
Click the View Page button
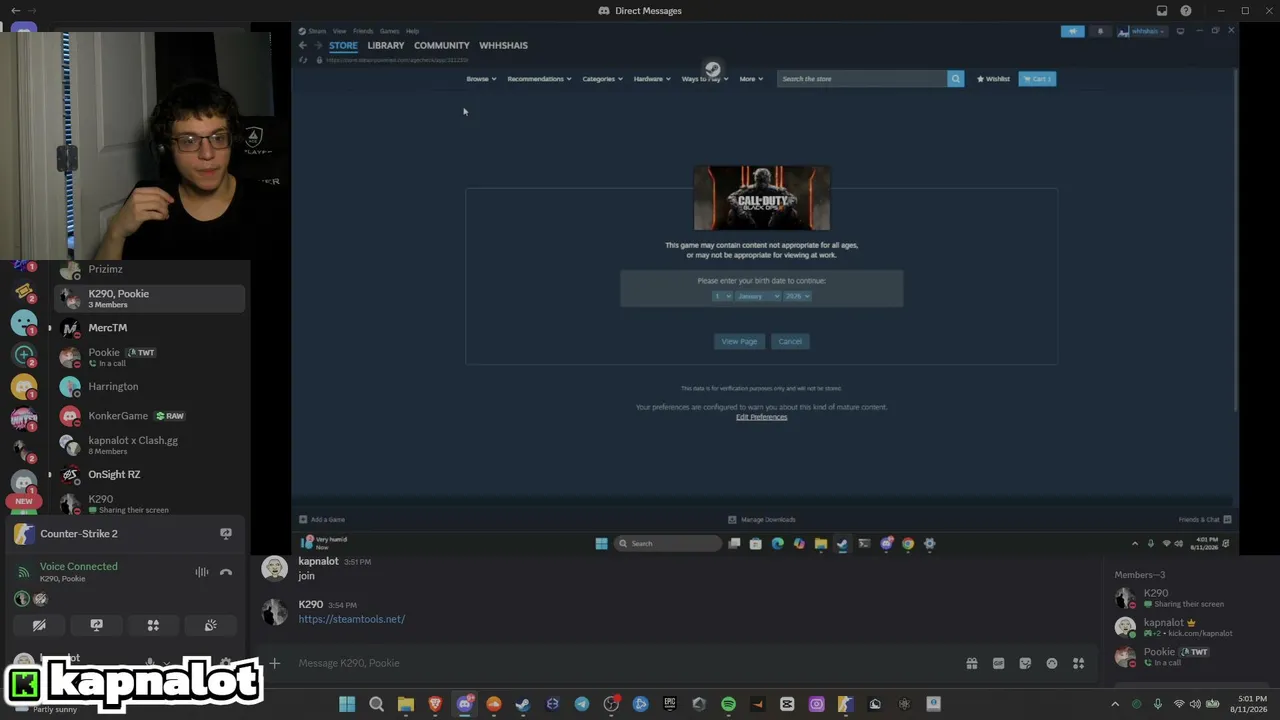739,341
